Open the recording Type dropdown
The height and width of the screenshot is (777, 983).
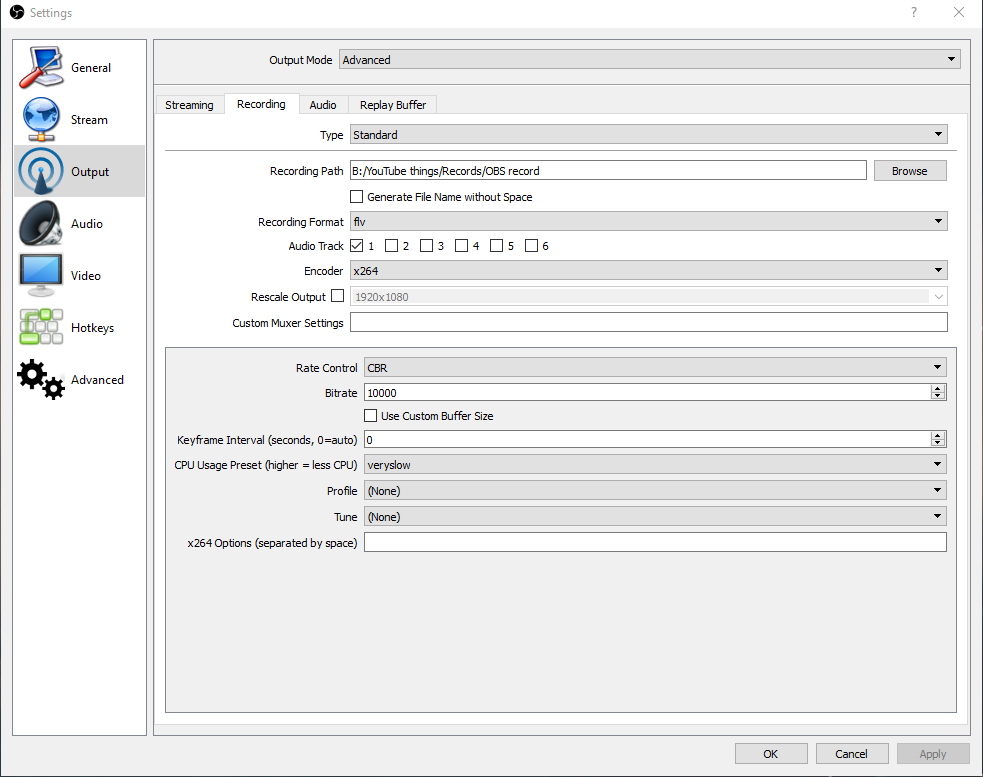click(649, 134)
